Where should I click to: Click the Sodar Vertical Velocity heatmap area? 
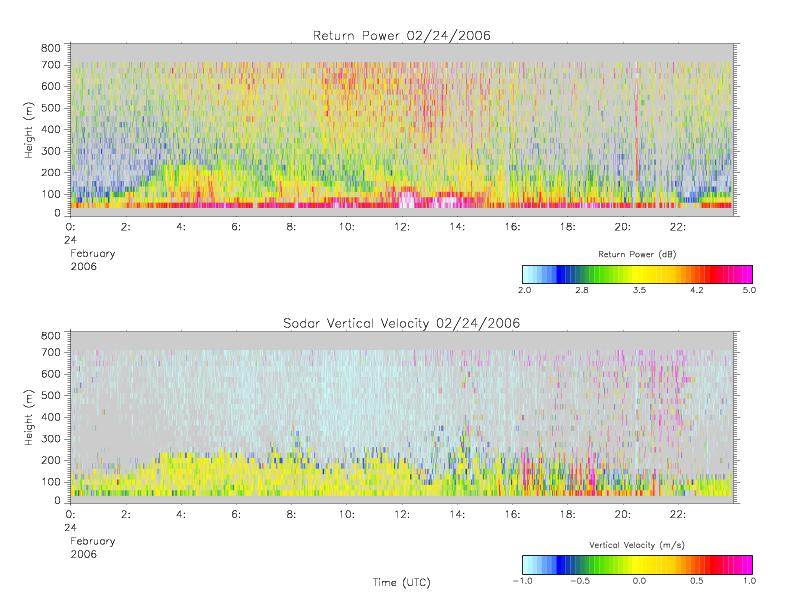402,417
